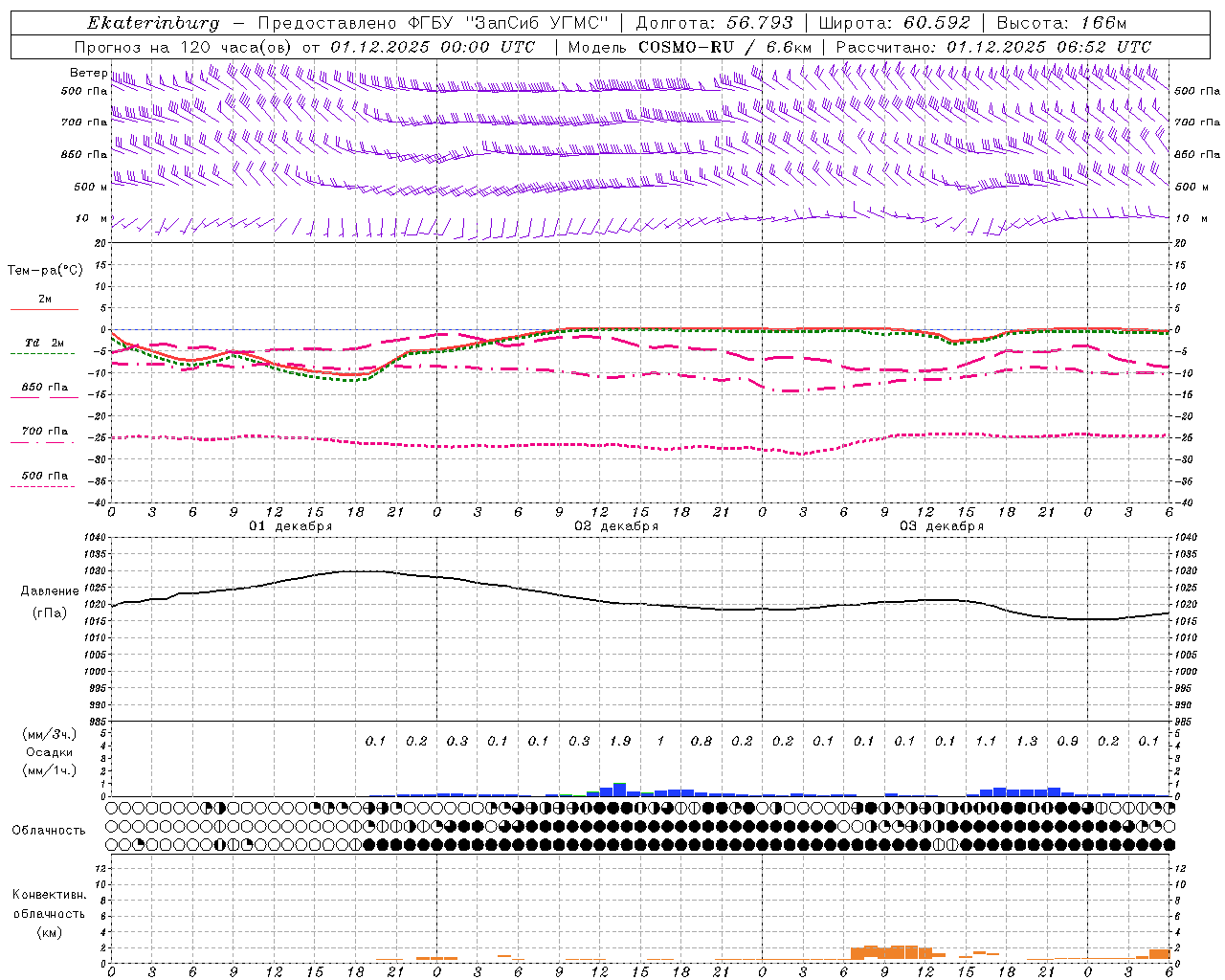1225x980 pixels.
Task: Click the 'Давление' pressure panel label
Action: click(x=50, y=591)
